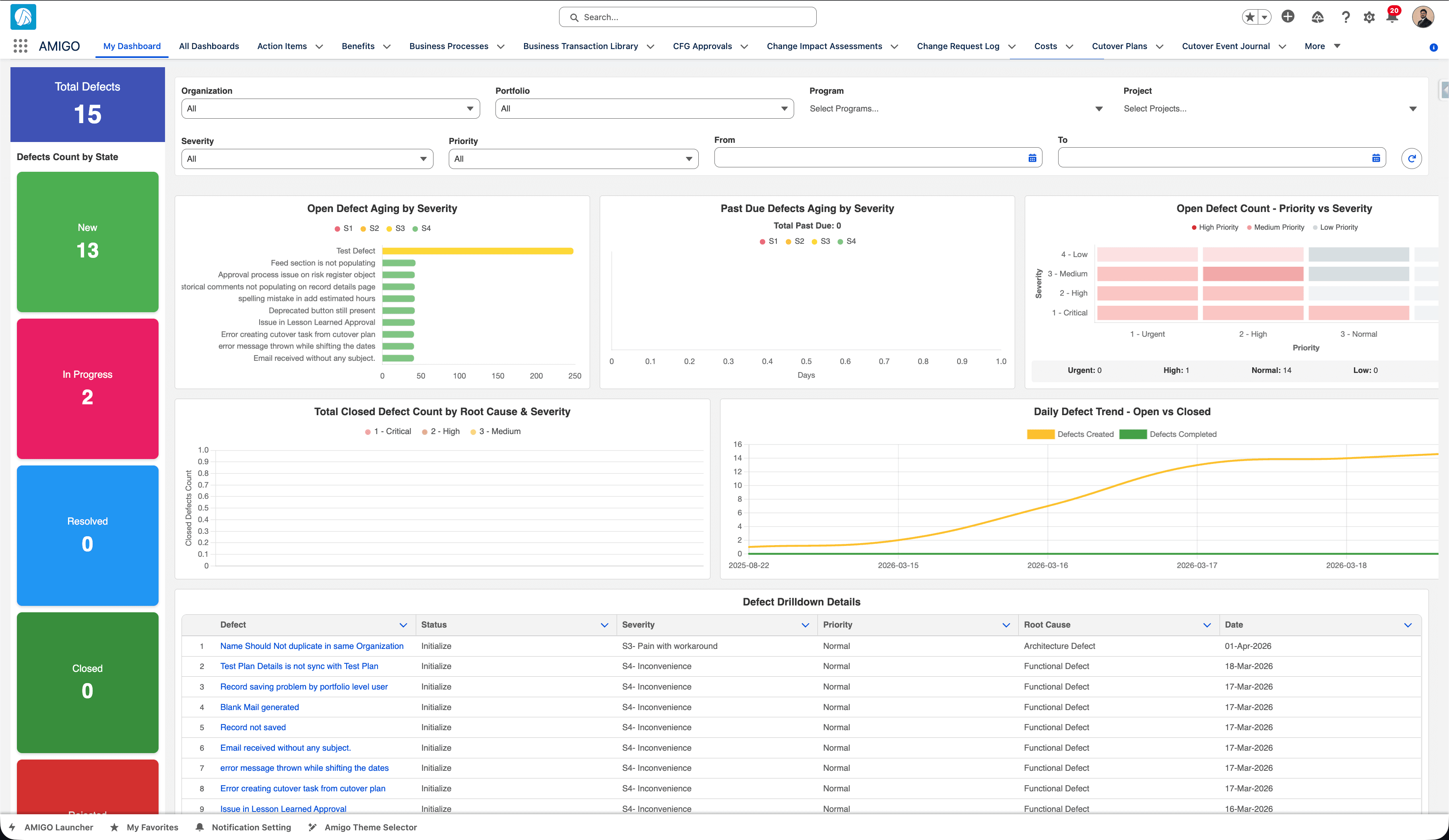Image resolution: width=1449 pixels, height=840 pixels.
Task: Click the AMIGO logo icon
Action: (24, 16)
